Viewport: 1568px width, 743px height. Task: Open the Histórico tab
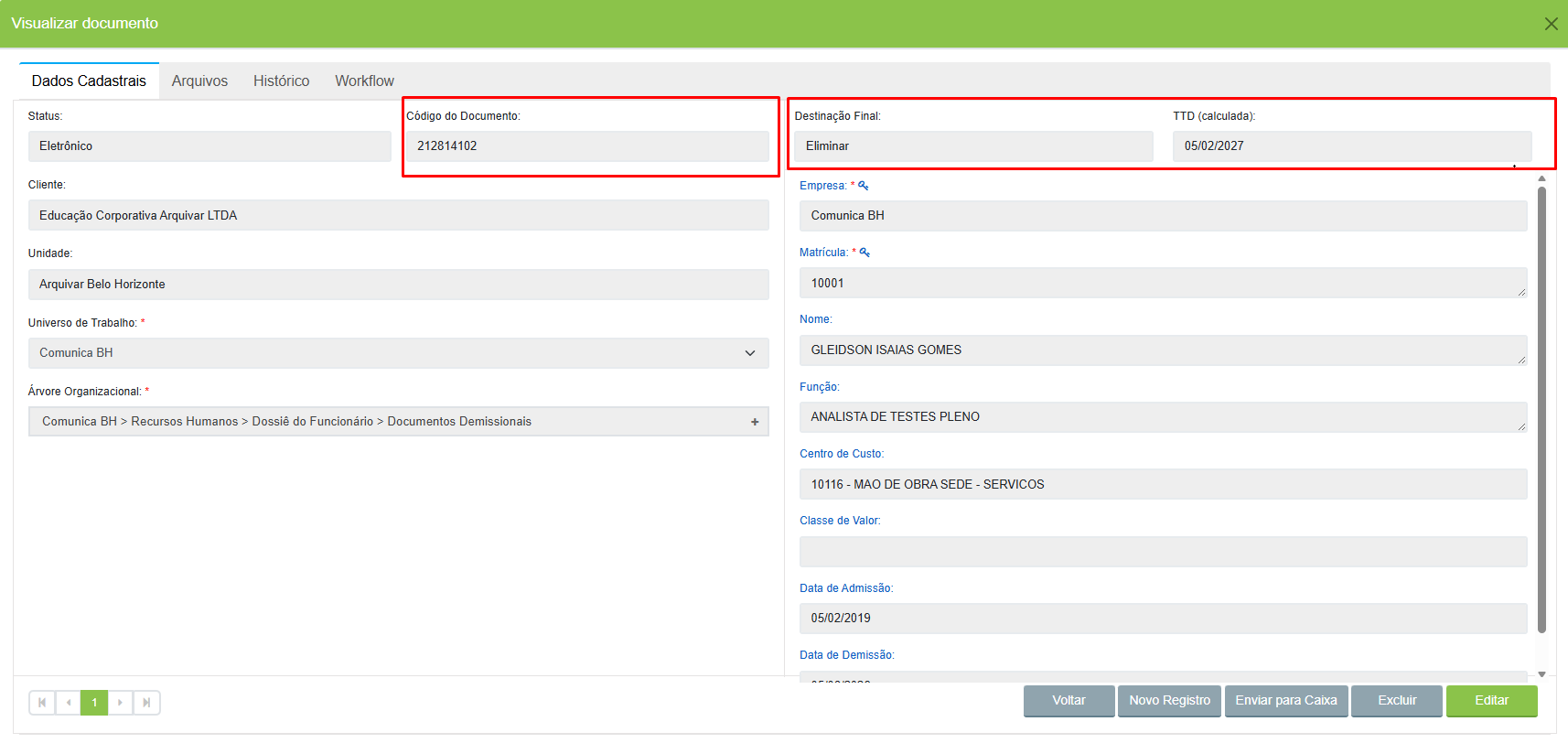point(281,81)
